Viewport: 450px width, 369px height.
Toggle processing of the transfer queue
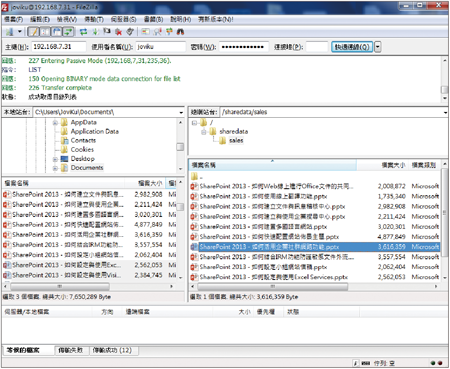(95, 32)
